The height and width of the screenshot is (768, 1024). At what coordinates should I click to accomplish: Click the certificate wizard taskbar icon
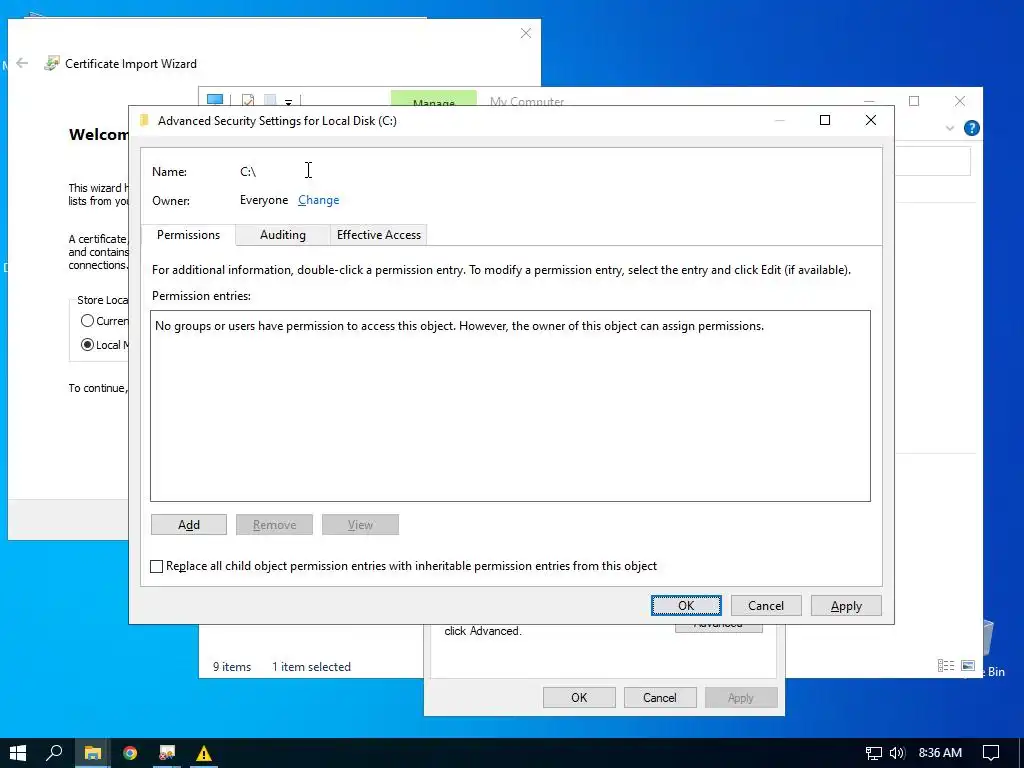pyautogui.click(x=167, y=753)
